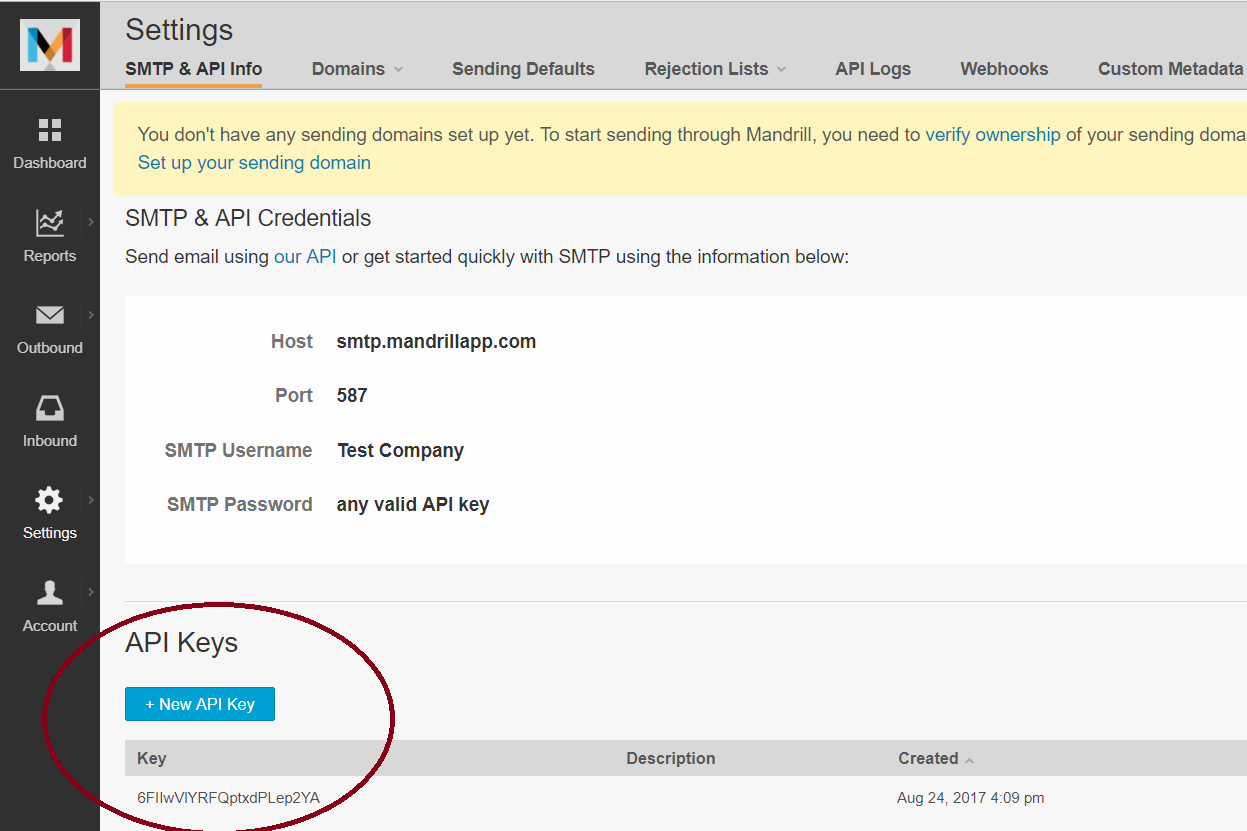This screenshot has height=831, width=1247.
Task: Open the Settings gear icon
Action: pos(49,500)
